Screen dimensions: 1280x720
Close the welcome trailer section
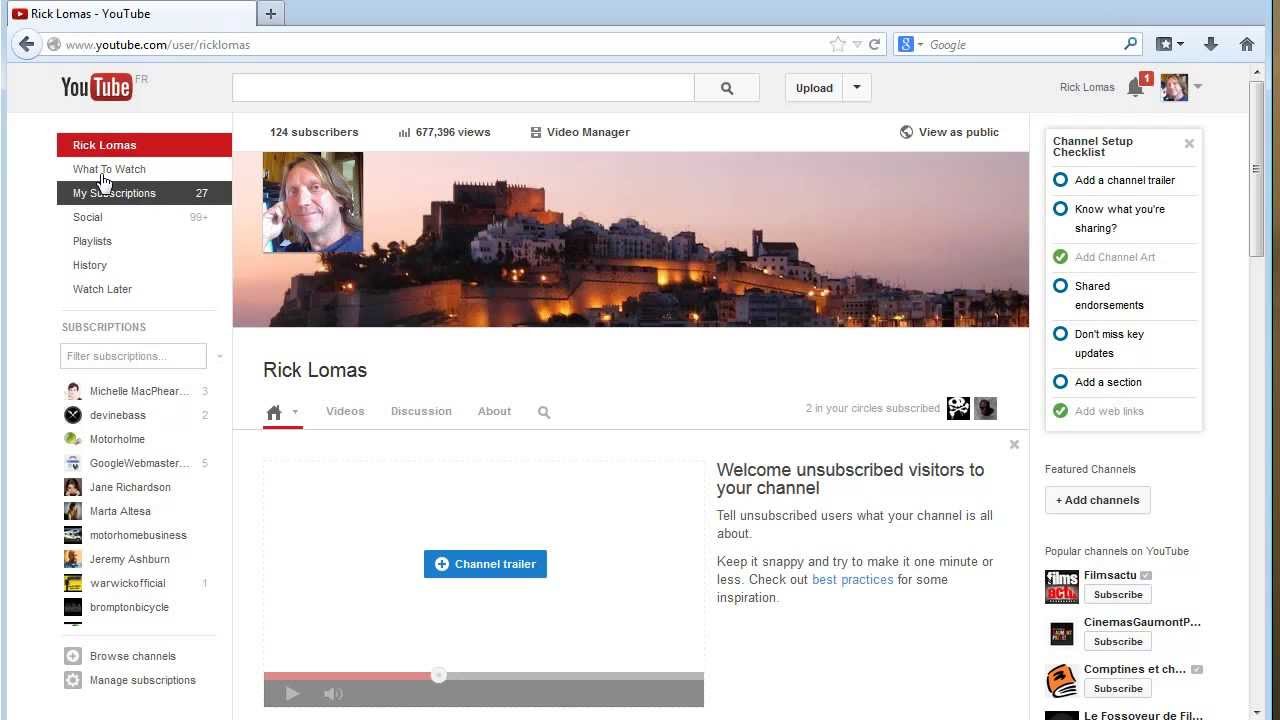1014,444
